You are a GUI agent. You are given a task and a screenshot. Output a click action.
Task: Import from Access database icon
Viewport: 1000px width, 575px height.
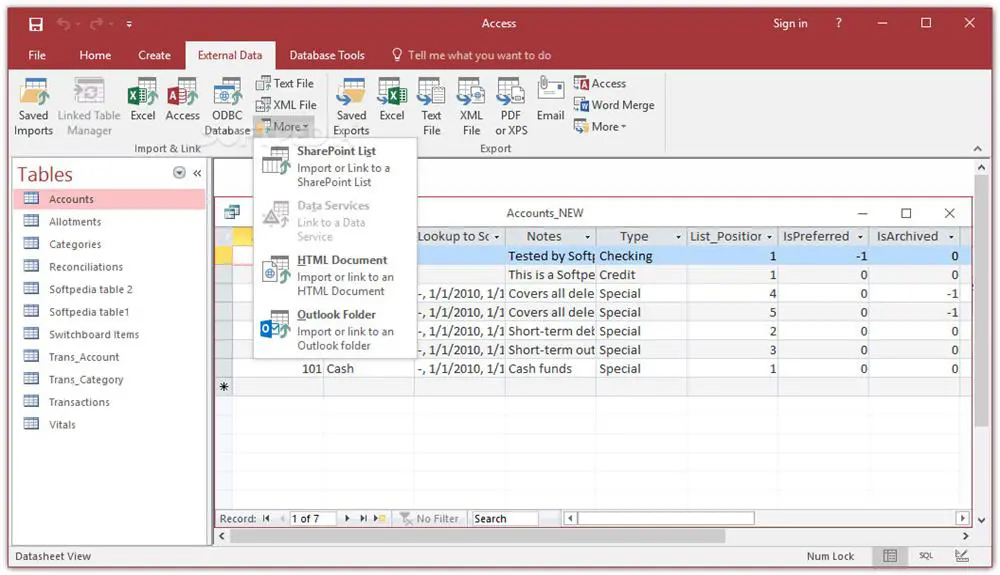click(182, 100)
